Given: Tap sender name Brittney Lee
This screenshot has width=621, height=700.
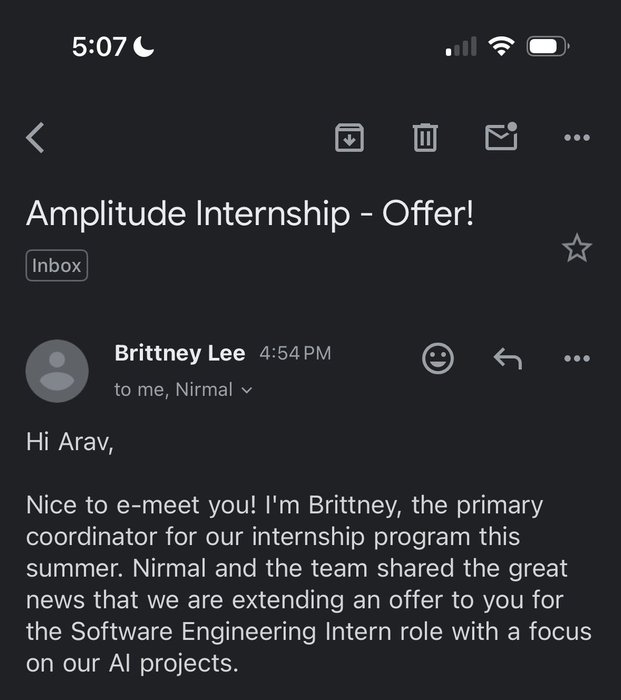Looking at the screenshot, I should point(180,354).
